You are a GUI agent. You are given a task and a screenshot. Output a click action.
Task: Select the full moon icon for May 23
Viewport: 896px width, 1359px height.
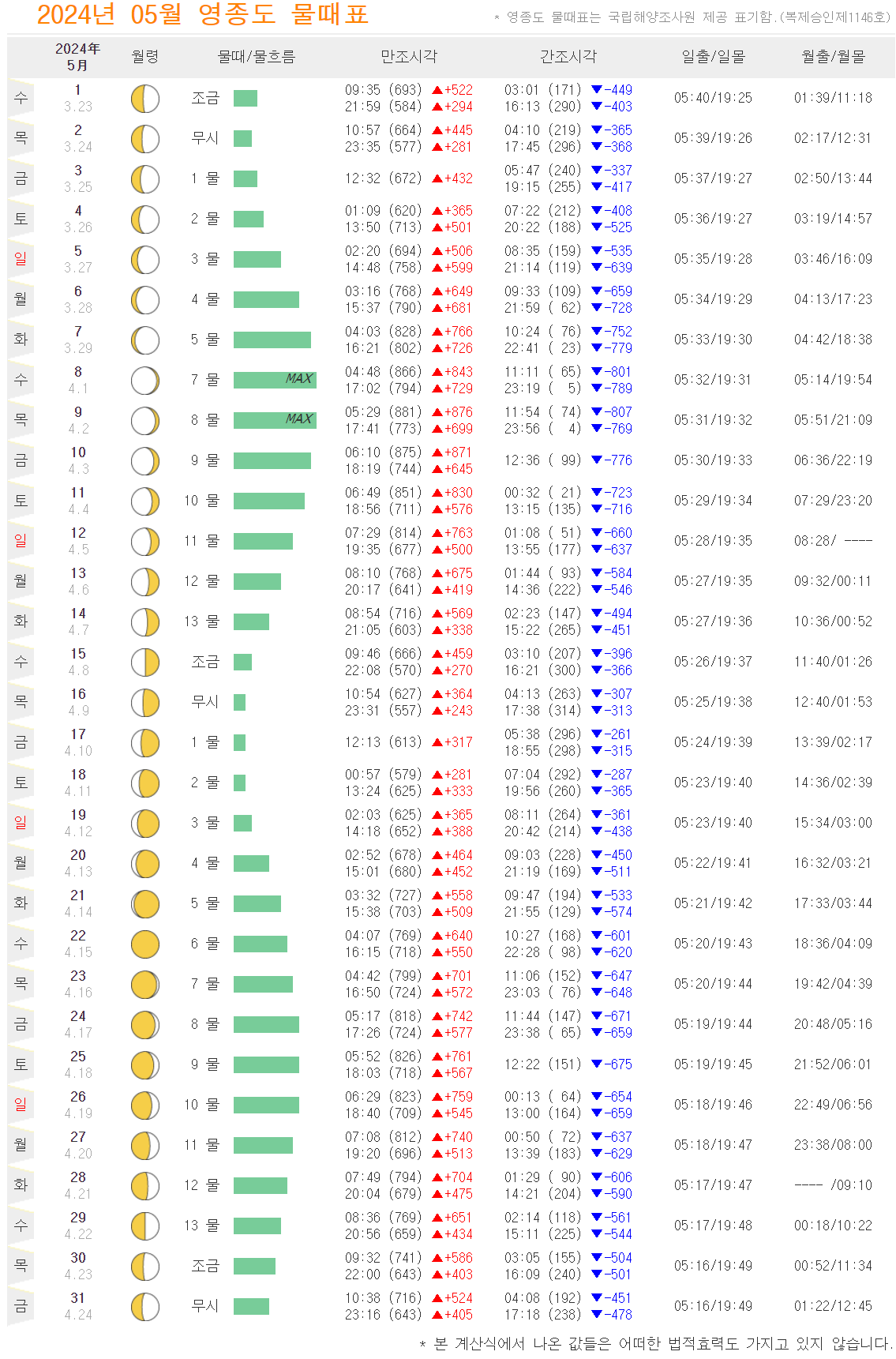(x=145, y=985)
